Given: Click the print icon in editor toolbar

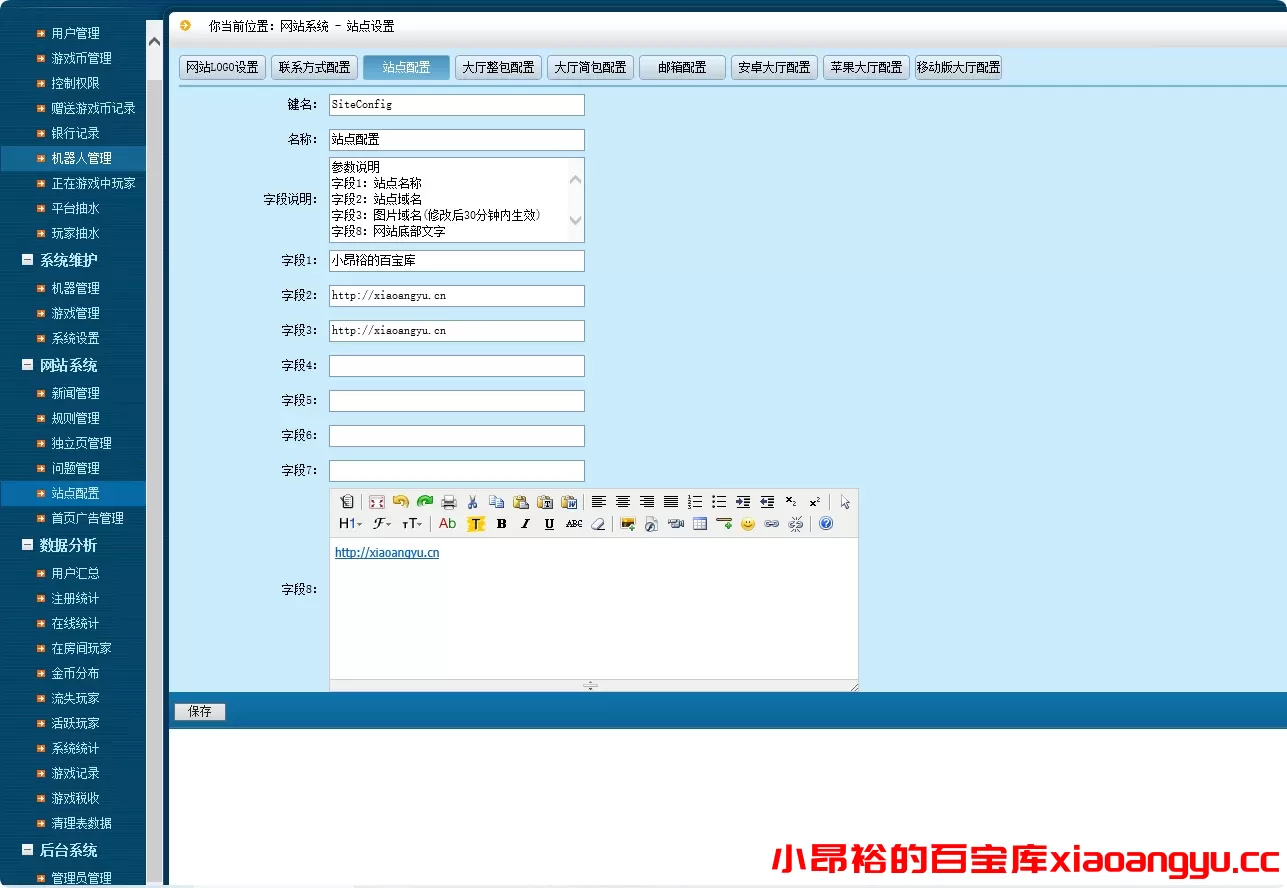Looking at the screenshot, I should pyautogui.click(x=449, y=502).
